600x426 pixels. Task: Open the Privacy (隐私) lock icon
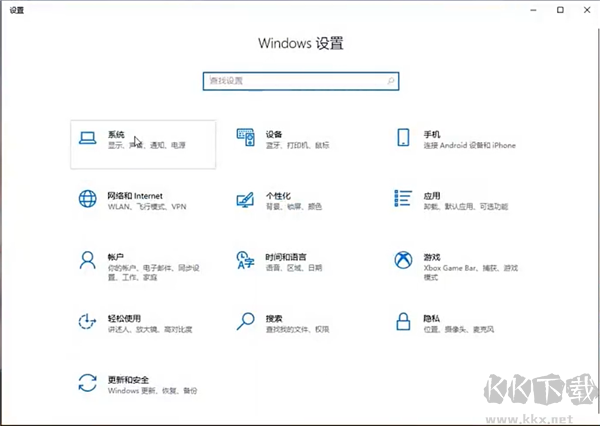[x=403, y=322]
